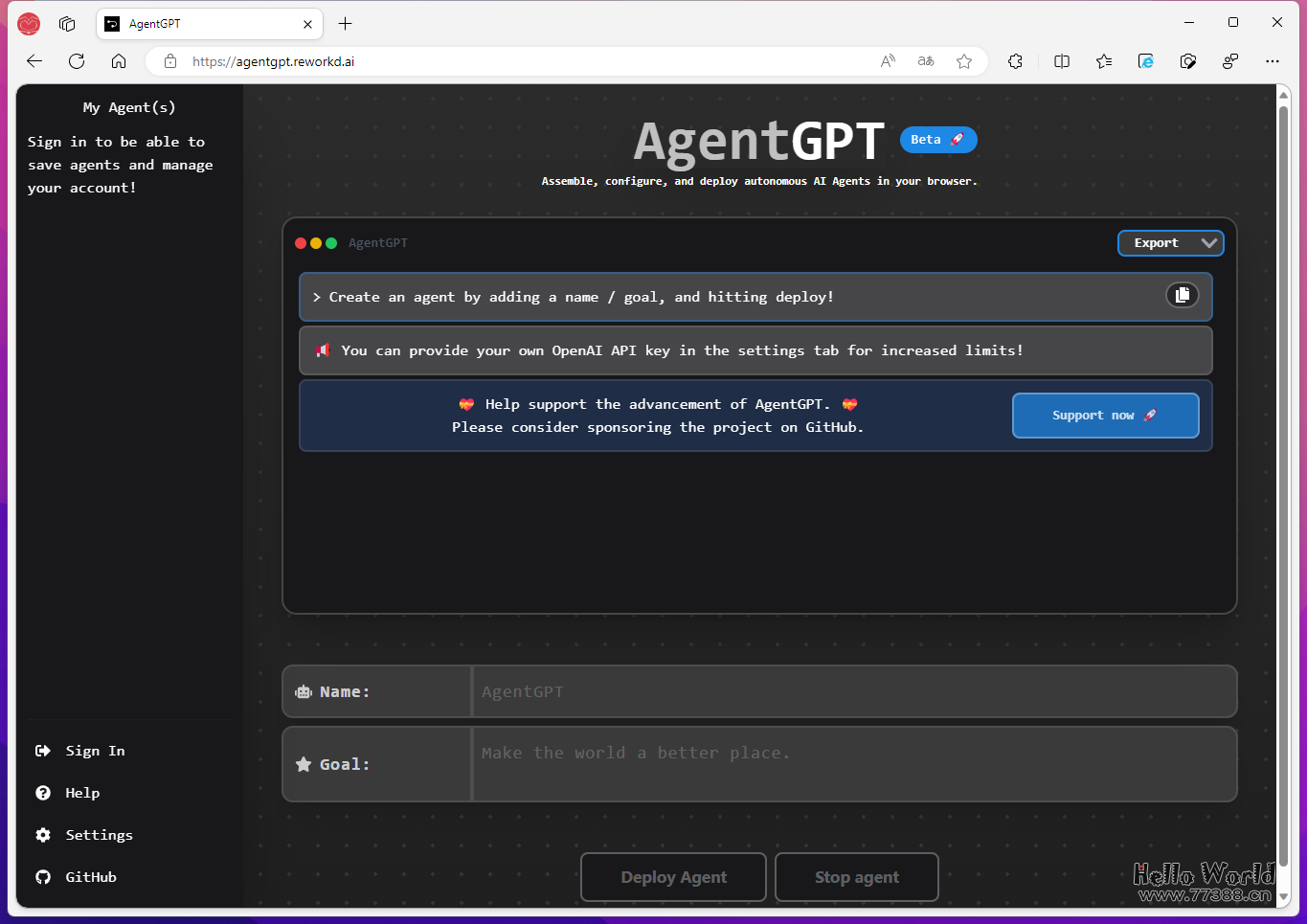Open Settings and more ellipsis menu
The width and height of the screenshot is (1307, 924).
coord(1273,61)
